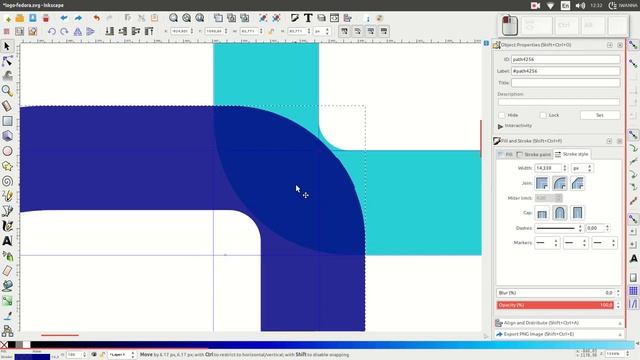Select the Rectangle tool
This screenshot has height=360, width=640.
pos(7,121)
